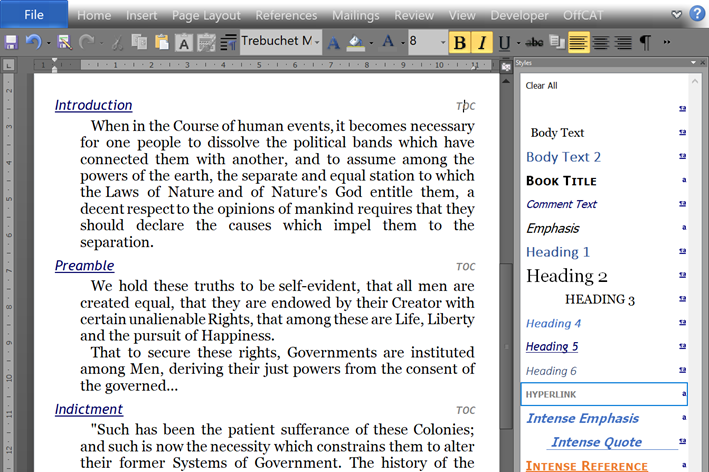This screenshot has width=709, height=472.
Task: Apply the font color A button
Action: click(x=388, y=42)
